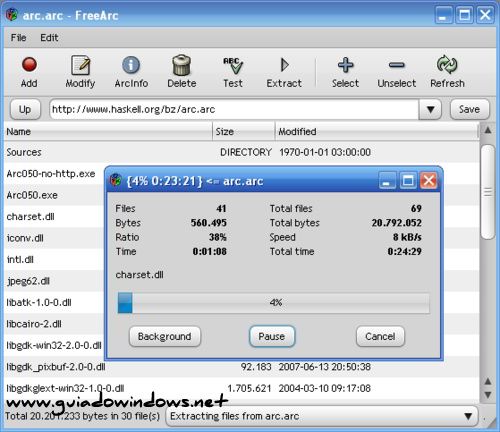Pause the extraction
This screenshot has width=500, height=432.
tap(272, 336)
